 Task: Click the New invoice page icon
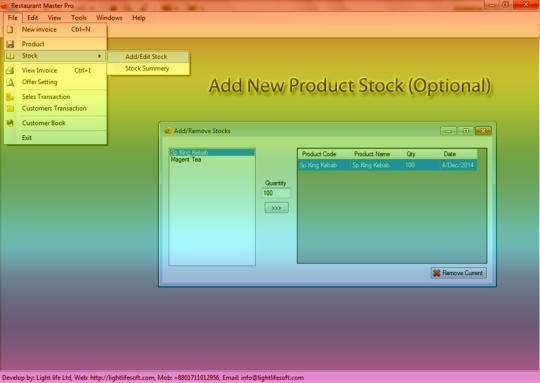coord(10,30)
